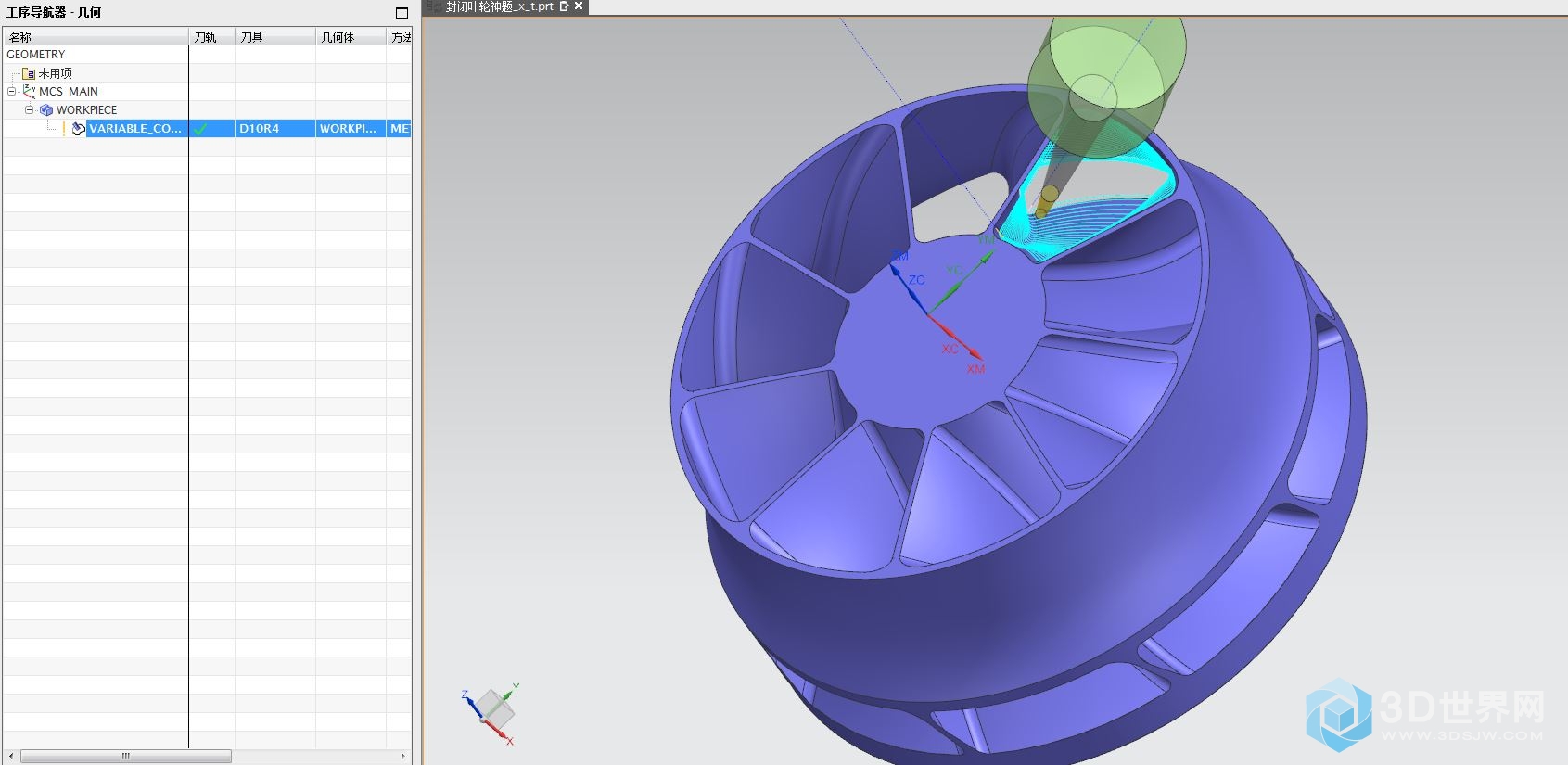Click the yellow warning status mark
Screen dimensions: 1568x765
(64, 128)
